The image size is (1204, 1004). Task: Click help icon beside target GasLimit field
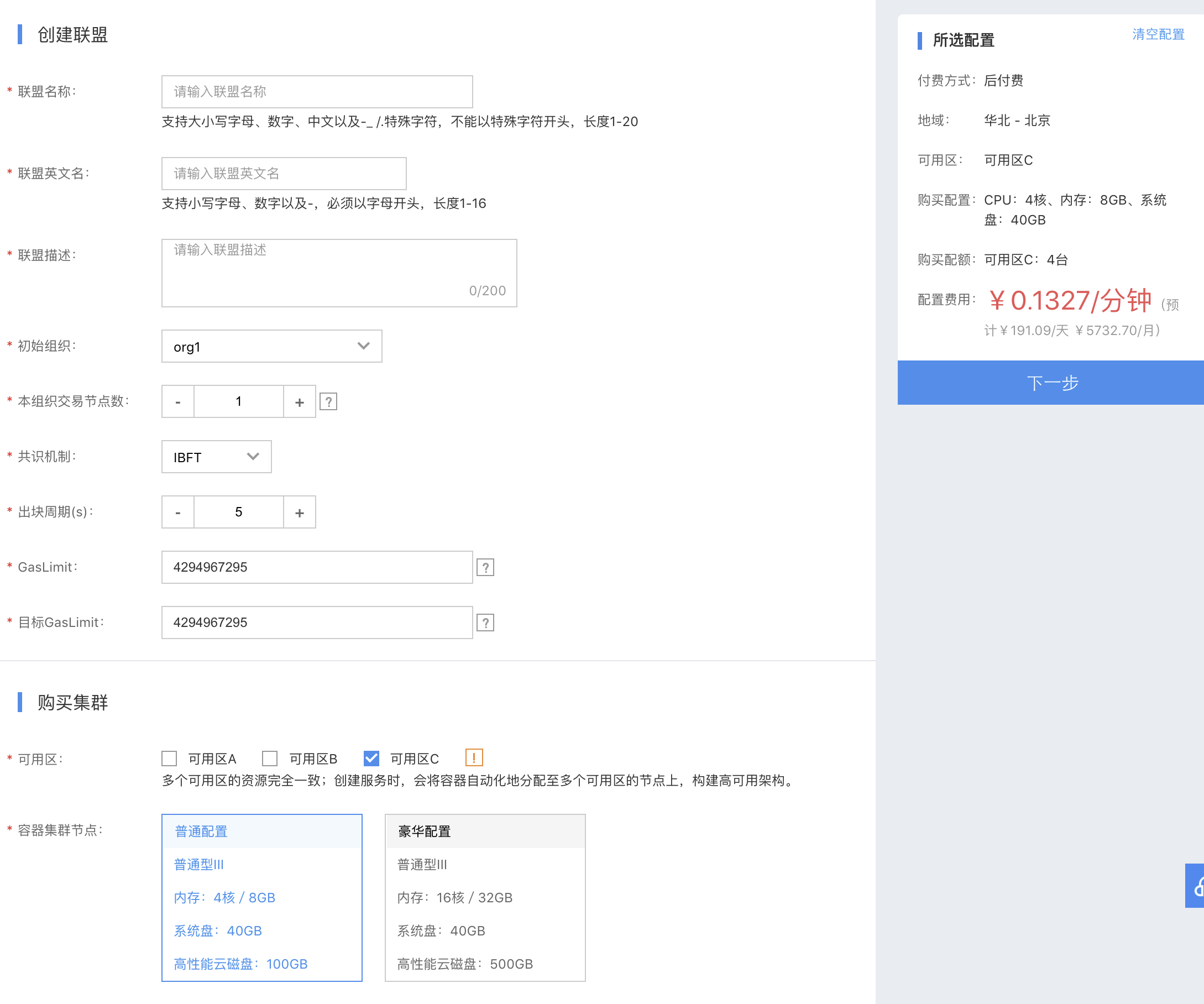pos(485,623)
